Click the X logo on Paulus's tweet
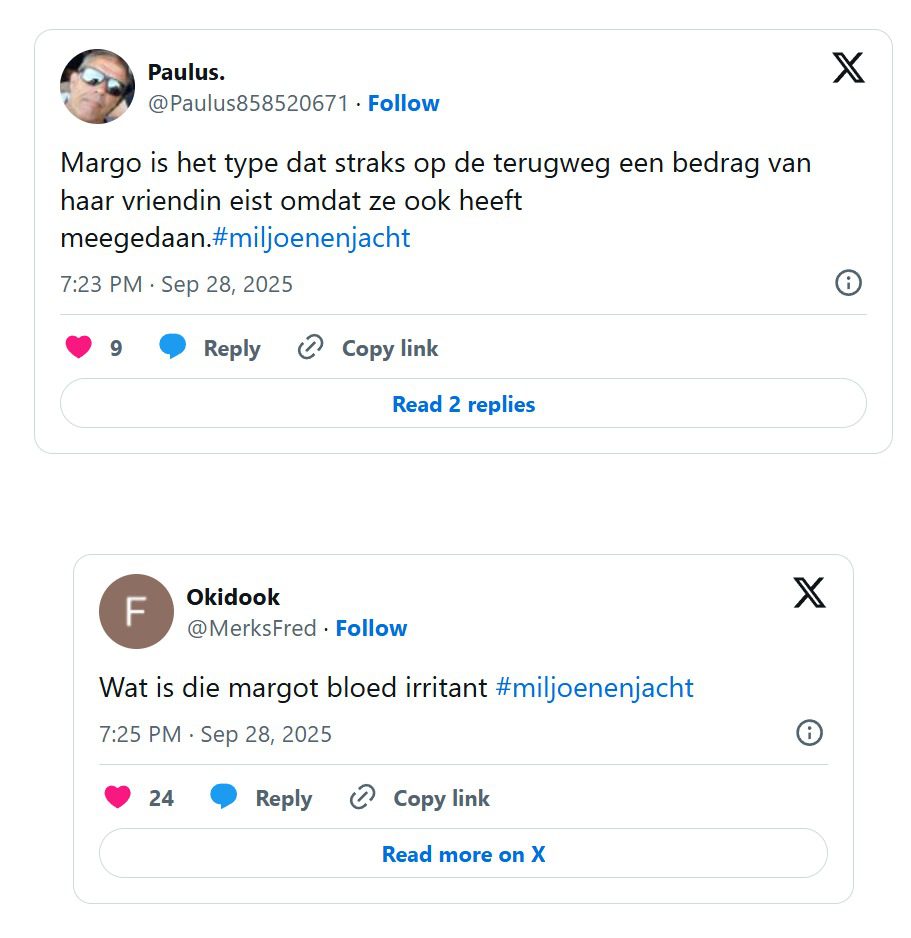 pyautogui.click(x=848, y=67)
